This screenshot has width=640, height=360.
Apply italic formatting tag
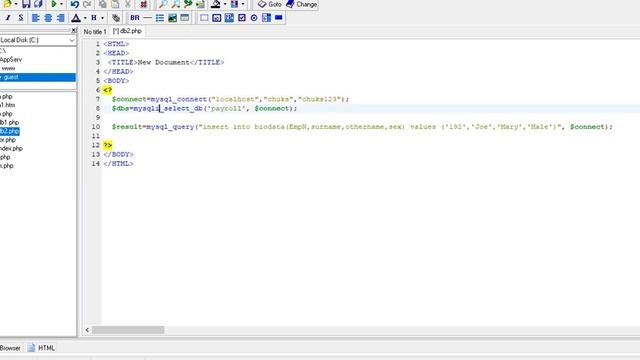8,18
